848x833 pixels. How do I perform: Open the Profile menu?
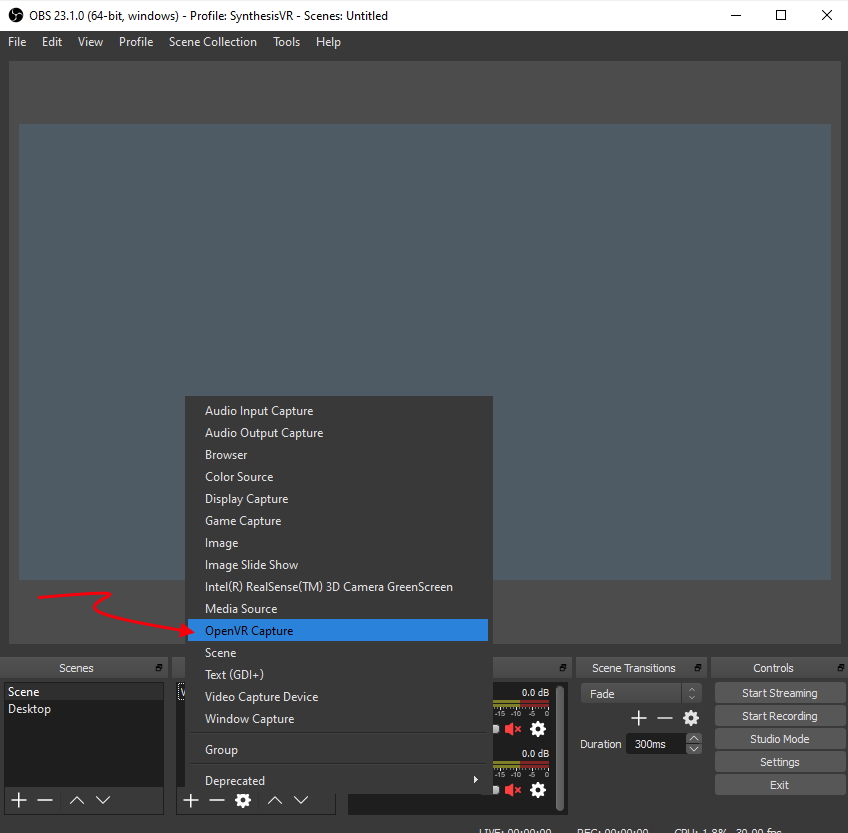coord(136,42)
